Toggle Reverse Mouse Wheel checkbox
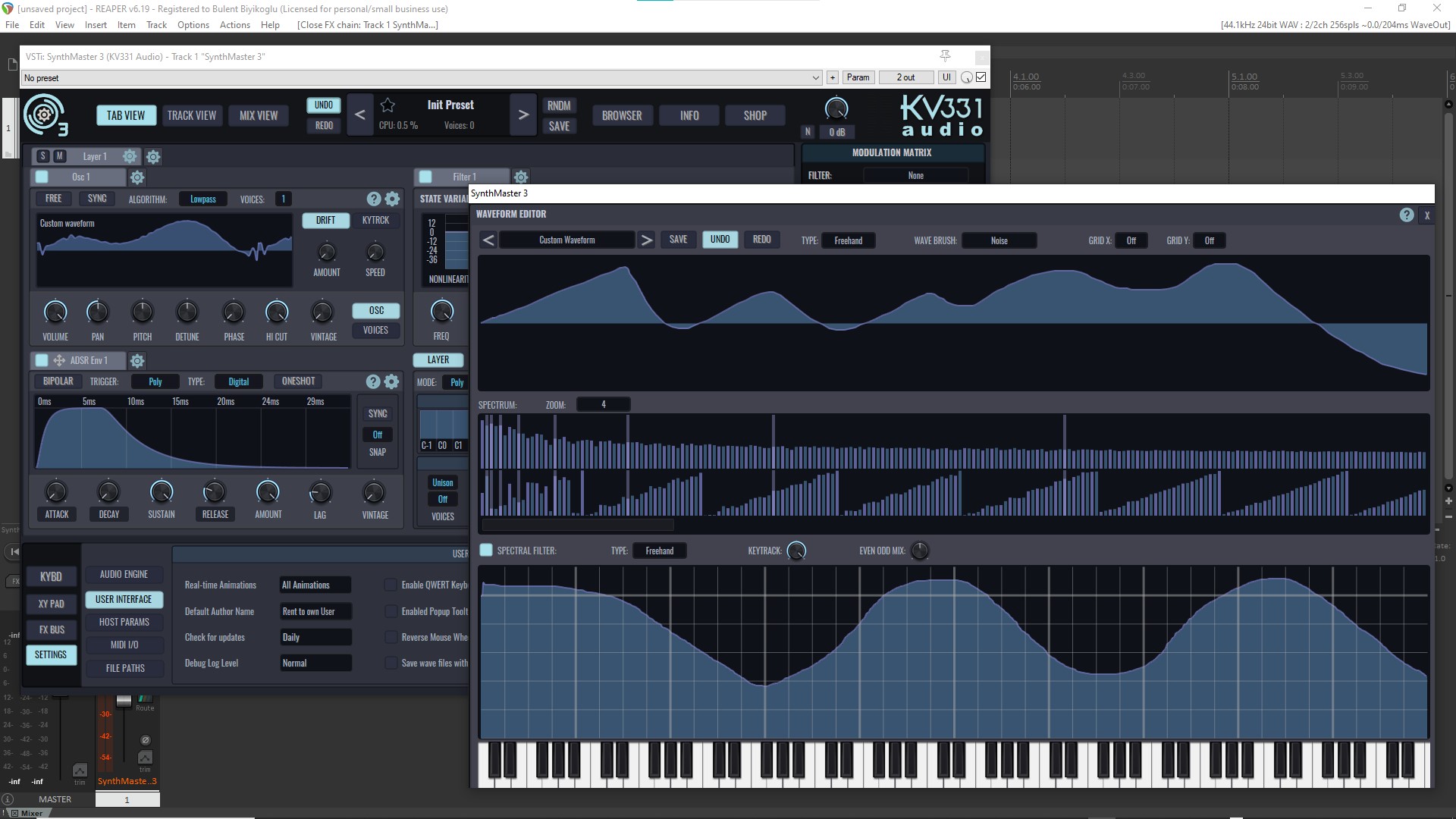The height and width of the screenshot is (819, 1456). click(x=391, y=637)
